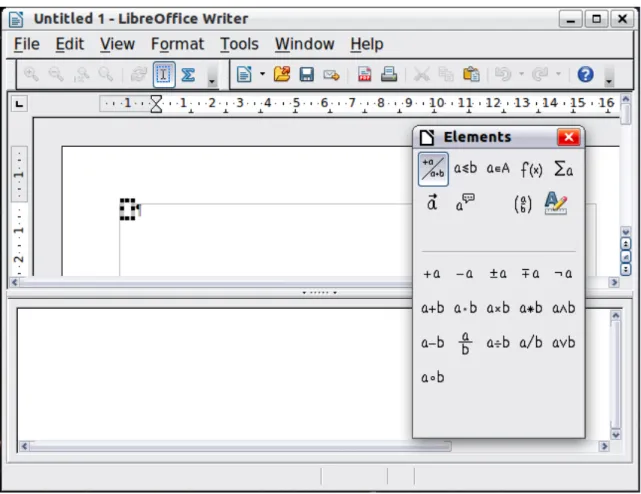The image size is (641, 494).
Task: Toggle the Formula Cursor button
Action: point(164,74)
